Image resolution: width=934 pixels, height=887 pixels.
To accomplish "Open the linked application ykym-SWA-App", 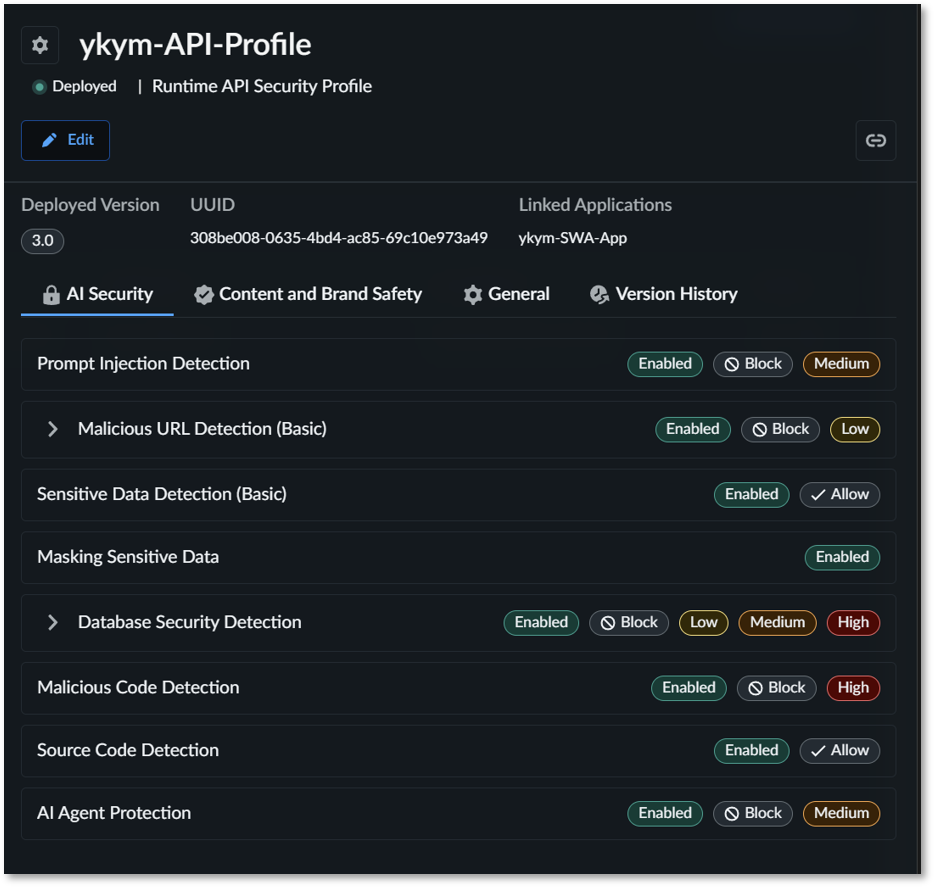I will click(572, 238).
